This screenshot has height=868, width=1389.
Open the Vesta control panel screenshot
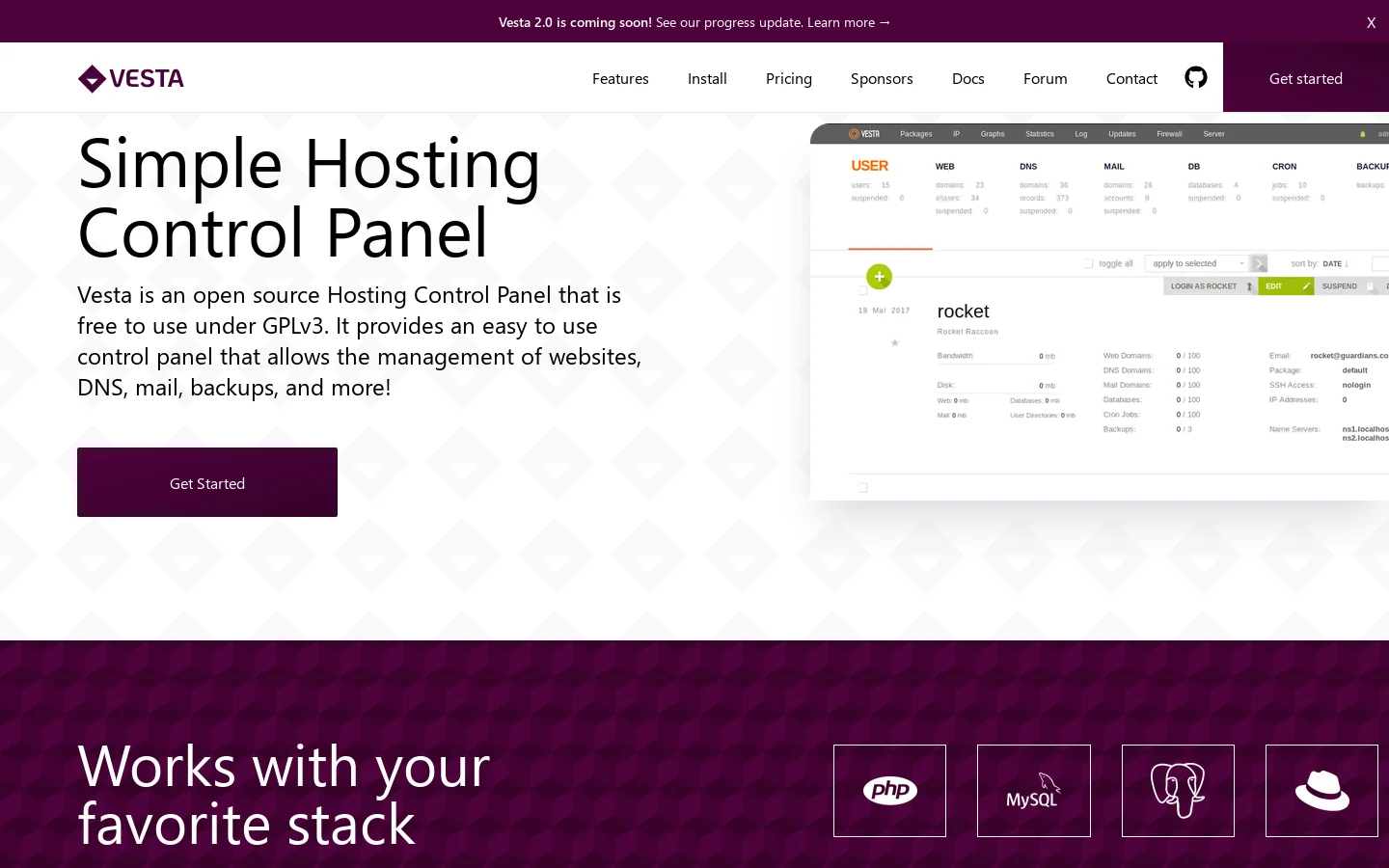pyautogui.click(x=1100, y=312)
